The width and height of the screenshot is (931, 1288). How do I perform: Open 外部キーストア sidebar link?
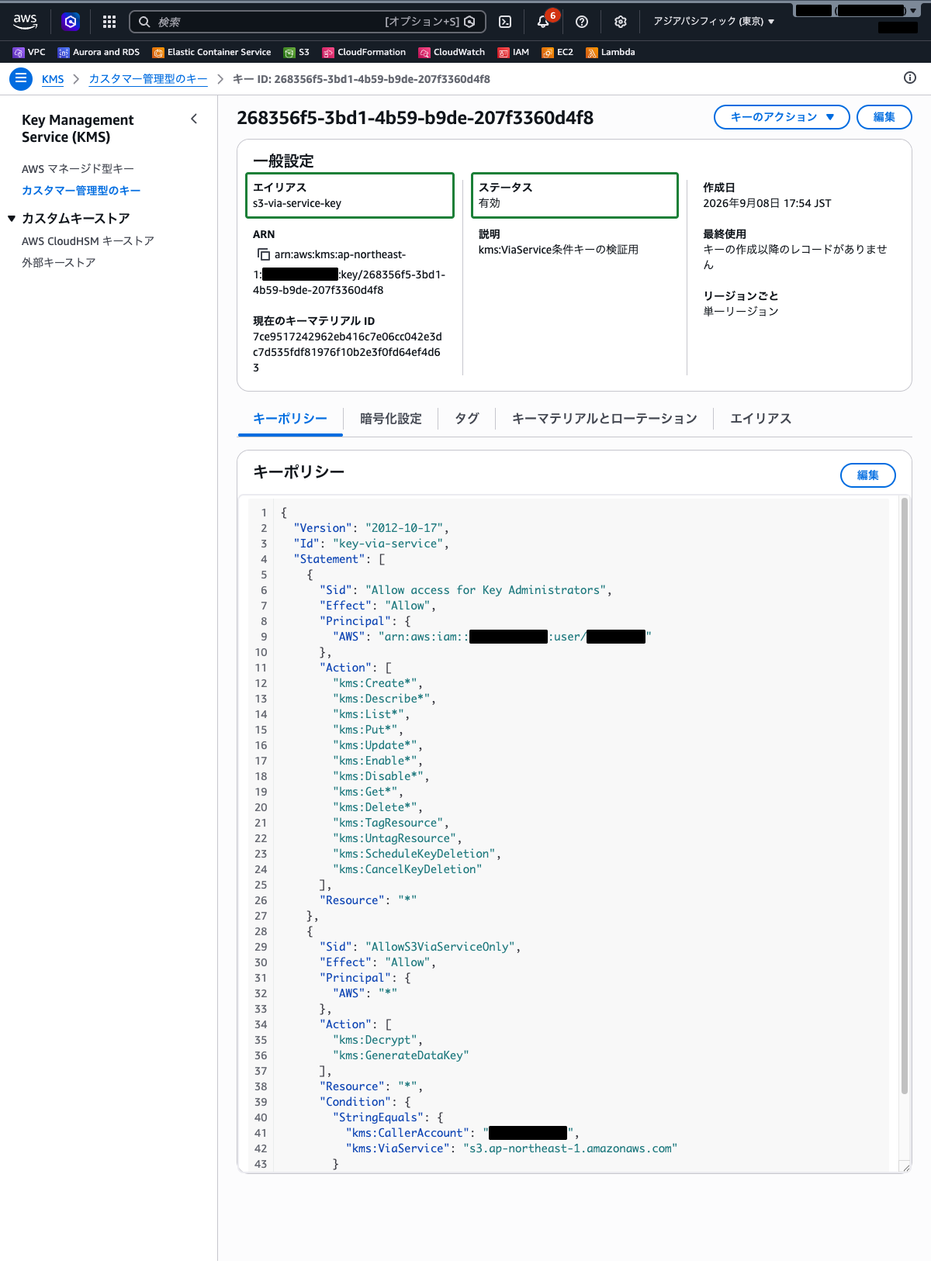(x=59, y=263)
